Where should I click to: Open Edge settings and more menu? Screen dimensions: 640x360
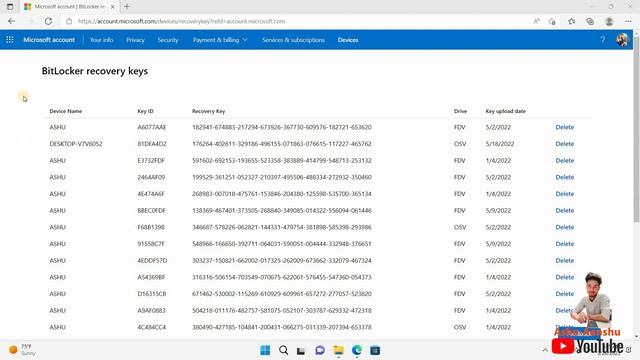pyautogui.click(x=628, y=21)
